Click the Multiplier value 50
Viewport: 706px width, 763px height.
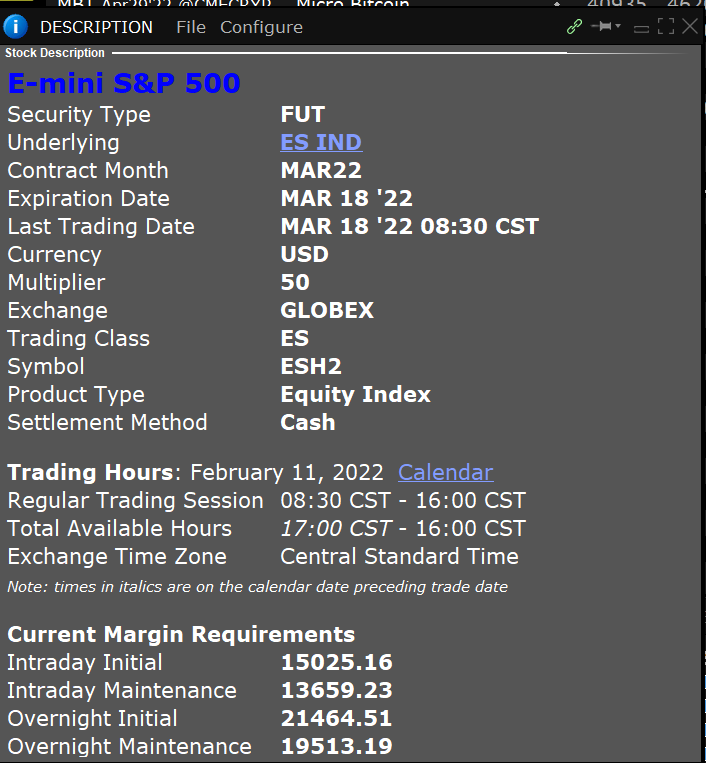coord(295,282)
